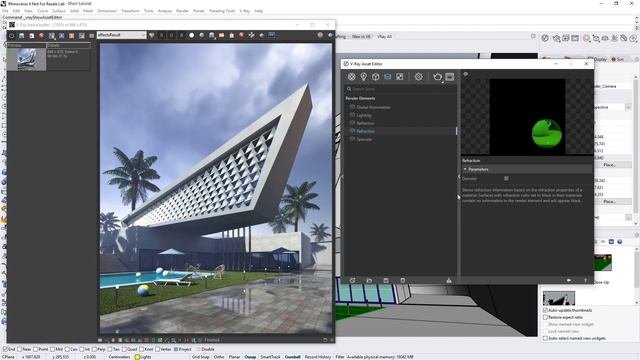Open CPlane coordinate selector in status bar
Image resolution: width=640 pixels, height=360 pixels.
[x=9, y=357]
